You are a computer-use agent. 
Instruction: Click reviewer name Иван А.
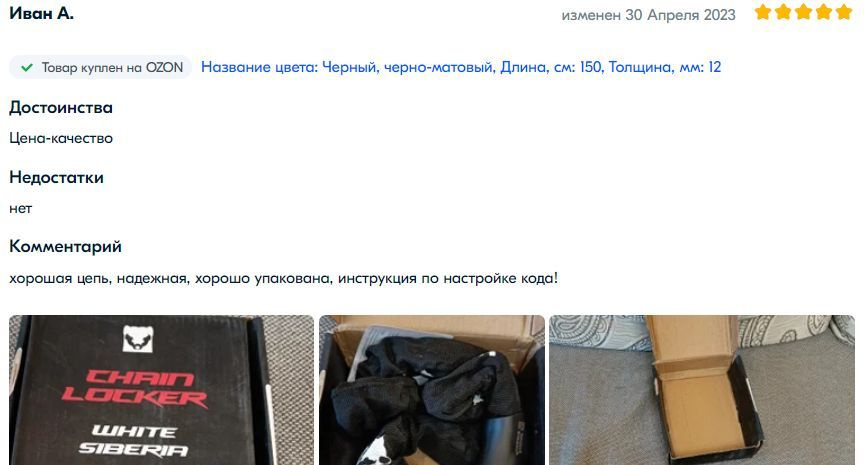coord(41,13)
